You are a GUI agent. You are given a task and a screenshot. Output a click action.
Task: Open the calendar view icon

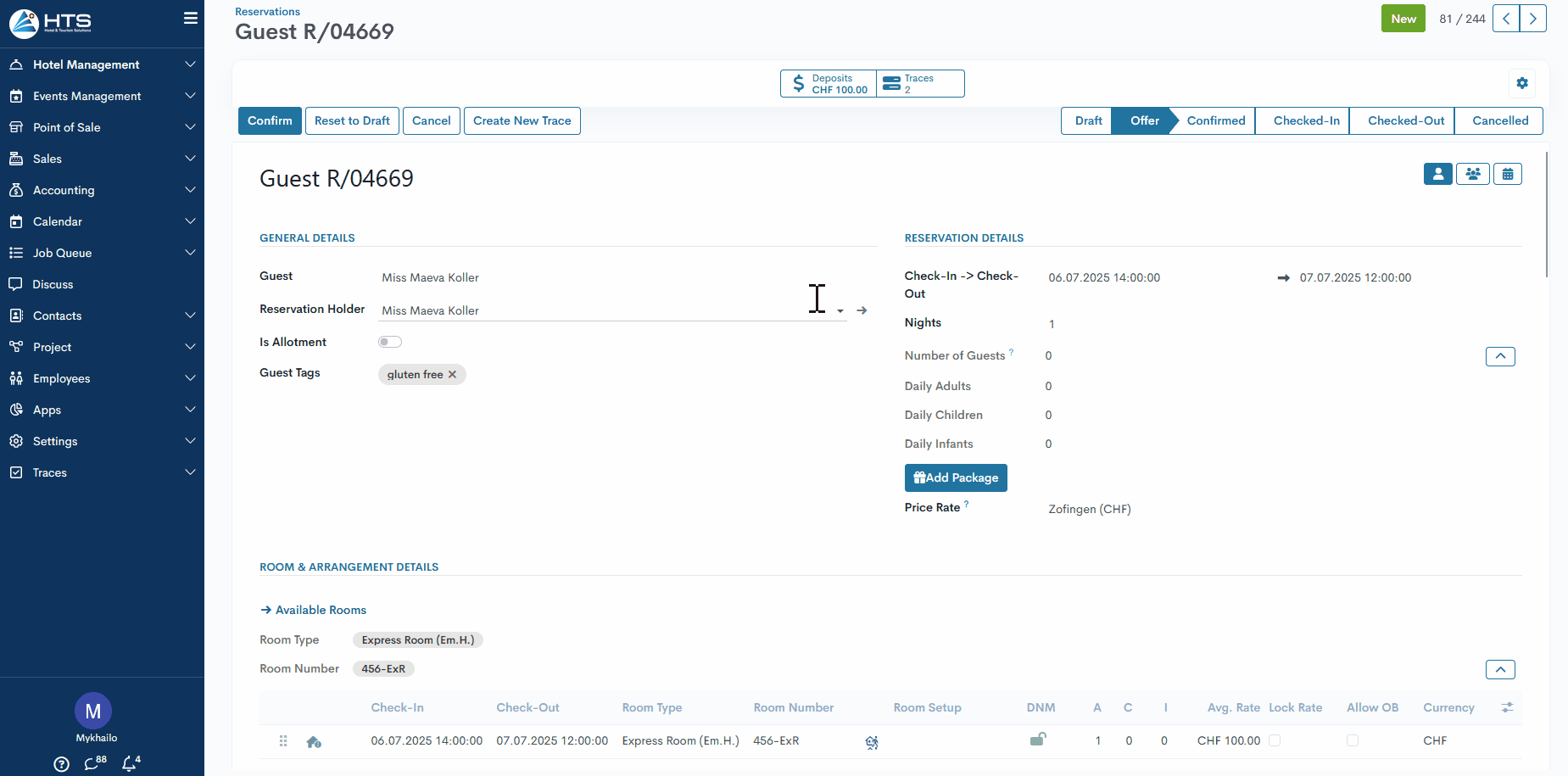click(x=1508, y=174)
